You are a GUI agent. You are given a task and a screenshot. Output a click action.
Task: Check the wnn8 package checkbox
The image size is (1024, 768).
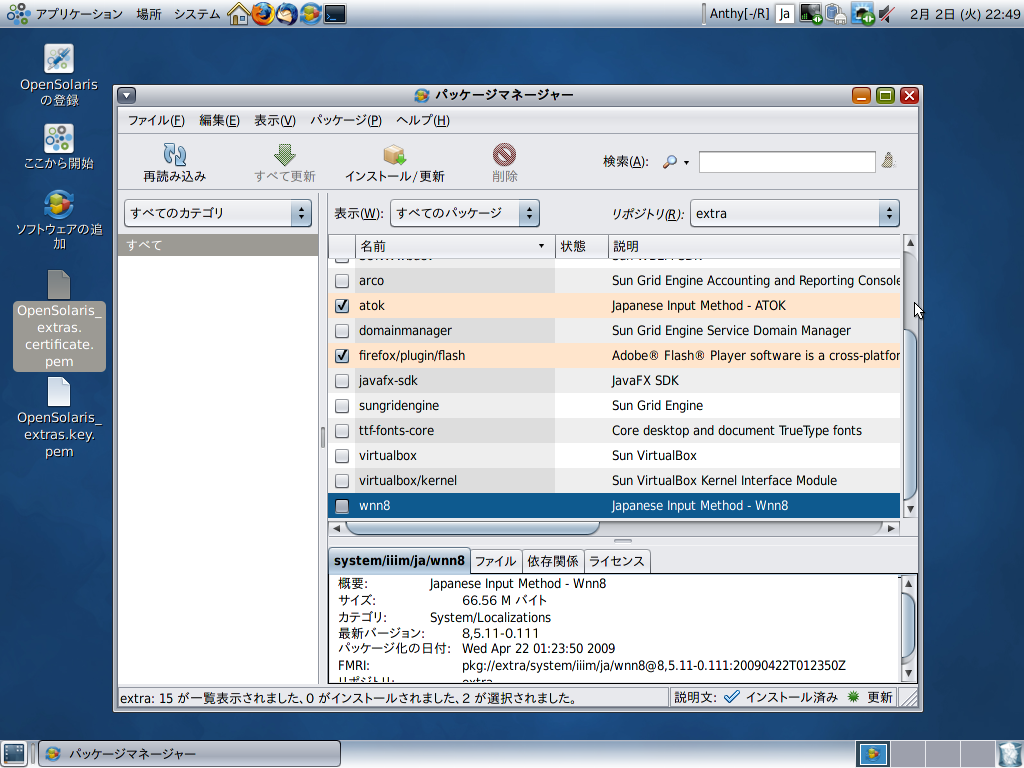point(342,506)
